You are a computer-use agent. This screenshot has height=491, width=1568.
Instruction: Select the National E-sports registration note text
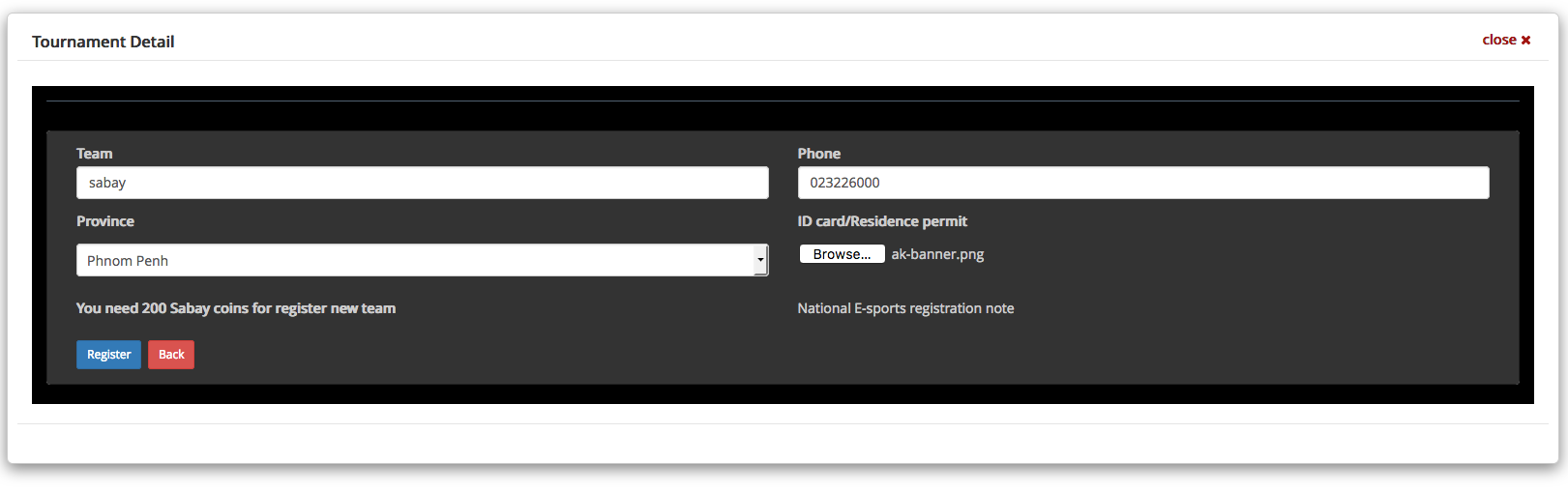905,308
